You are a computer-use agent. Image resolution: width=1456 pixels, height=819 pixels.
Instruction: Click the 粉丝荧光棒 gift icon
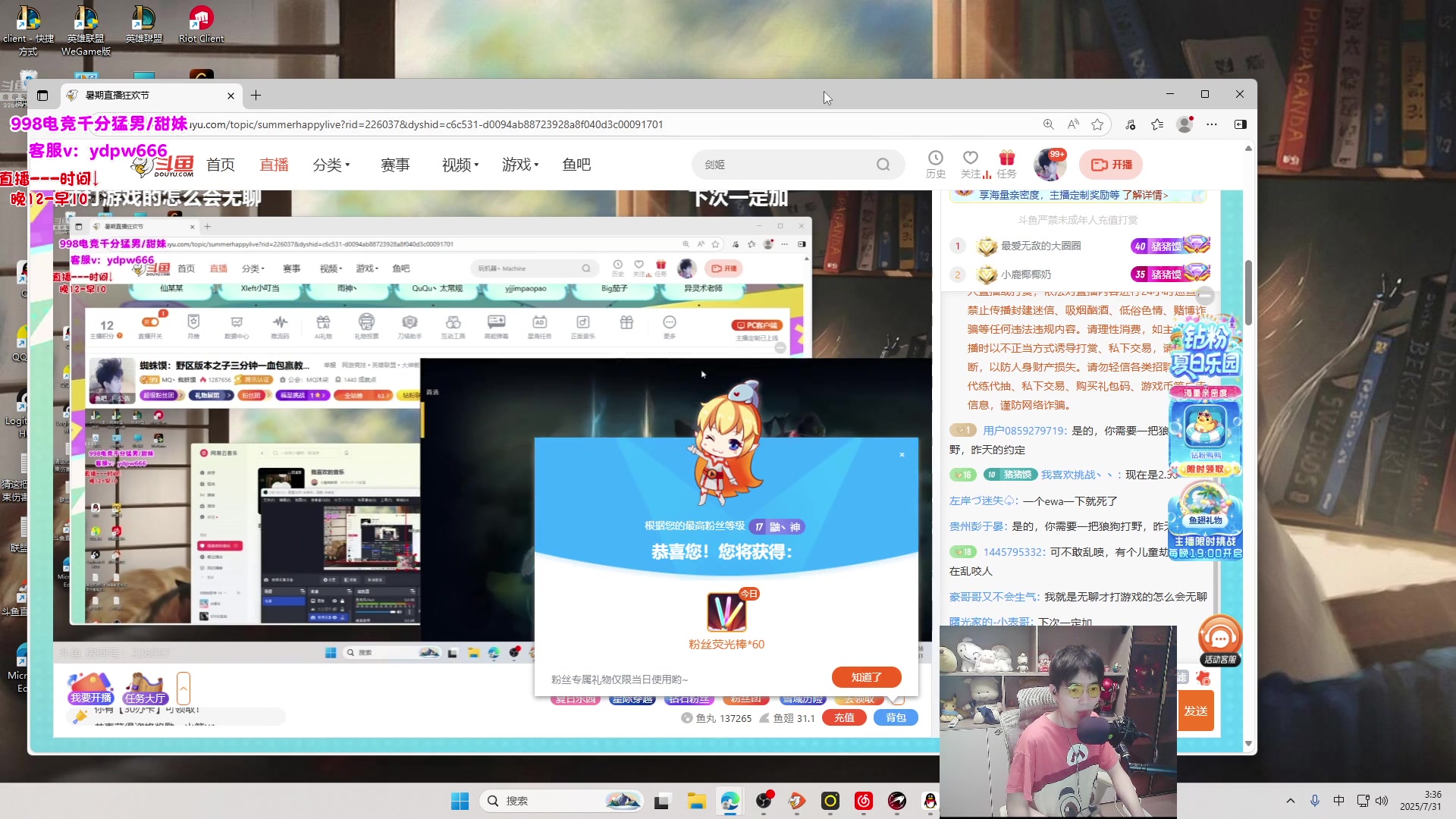point(726,613)
